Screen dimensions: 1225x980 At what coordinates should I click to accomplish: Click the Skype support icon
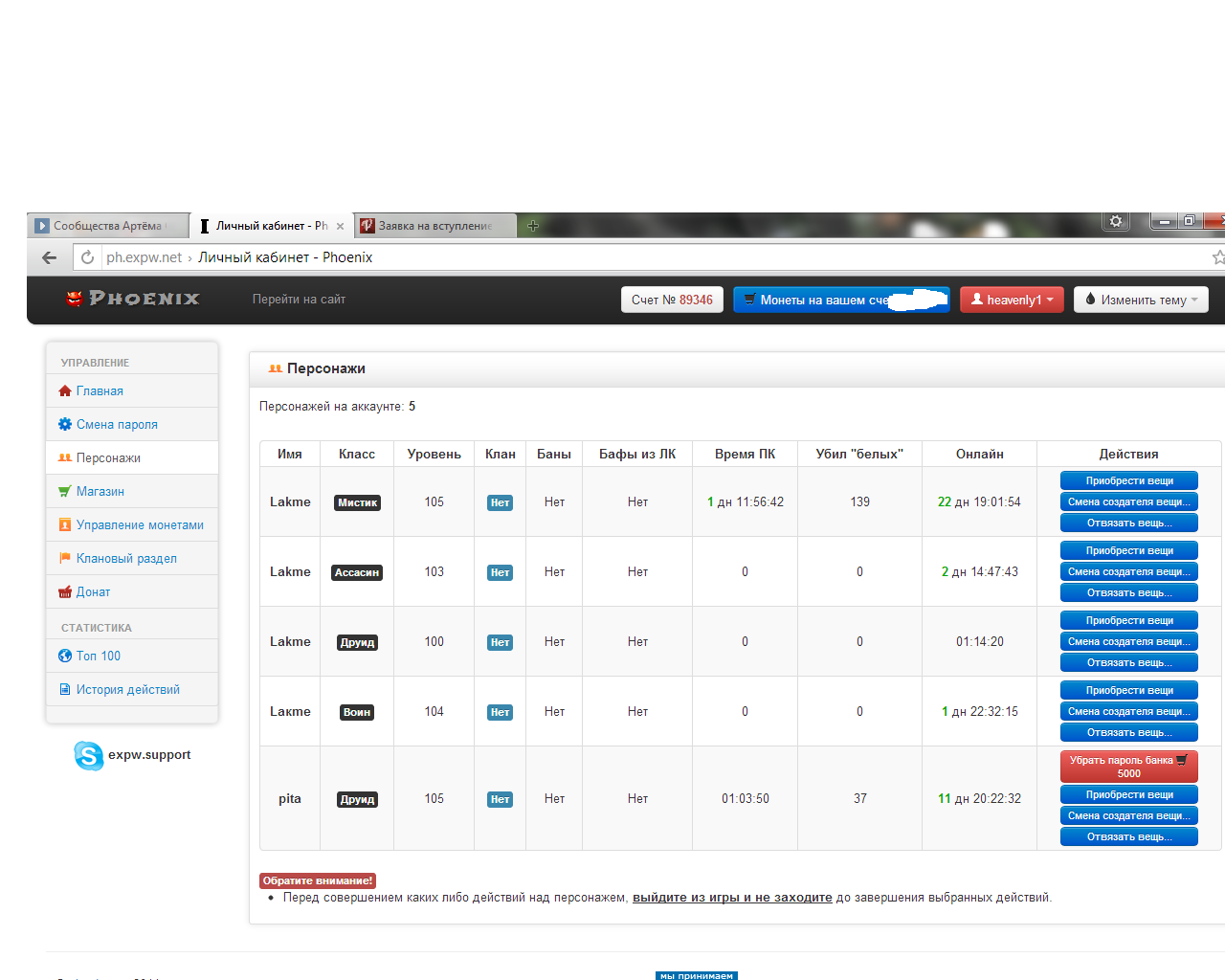[x=89, y=756]
